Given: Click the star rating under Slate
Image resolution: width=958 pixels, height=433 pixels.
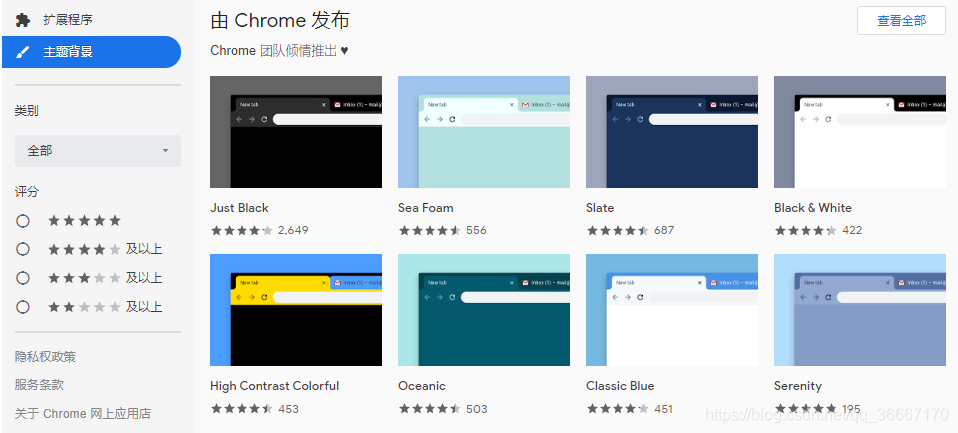Looking at the screenshot, I should point(618,230).
